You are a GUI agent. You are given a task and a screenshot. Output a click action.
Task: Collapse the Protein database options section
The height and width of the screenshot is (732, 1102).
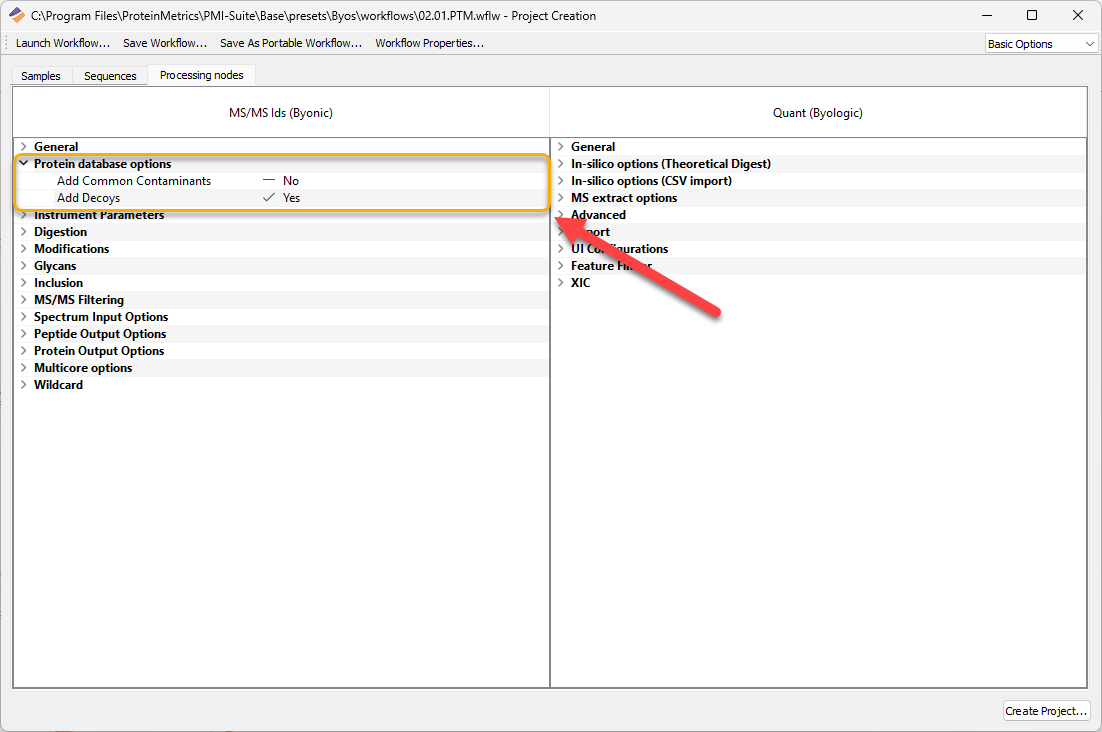[x=24, y=164]
